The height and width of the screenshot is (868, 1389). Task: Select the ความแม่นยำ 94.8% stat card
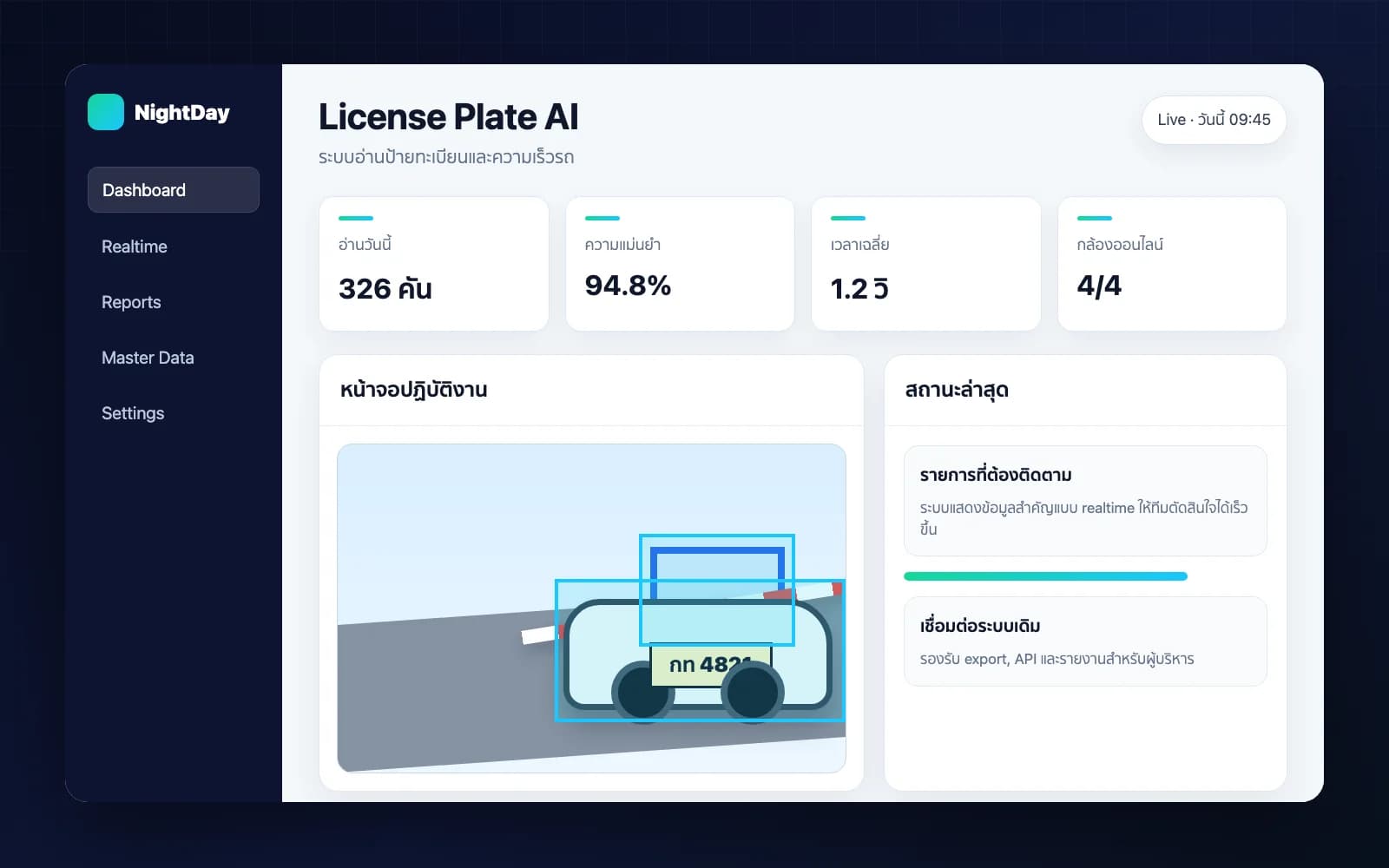(x=680, y=264)
